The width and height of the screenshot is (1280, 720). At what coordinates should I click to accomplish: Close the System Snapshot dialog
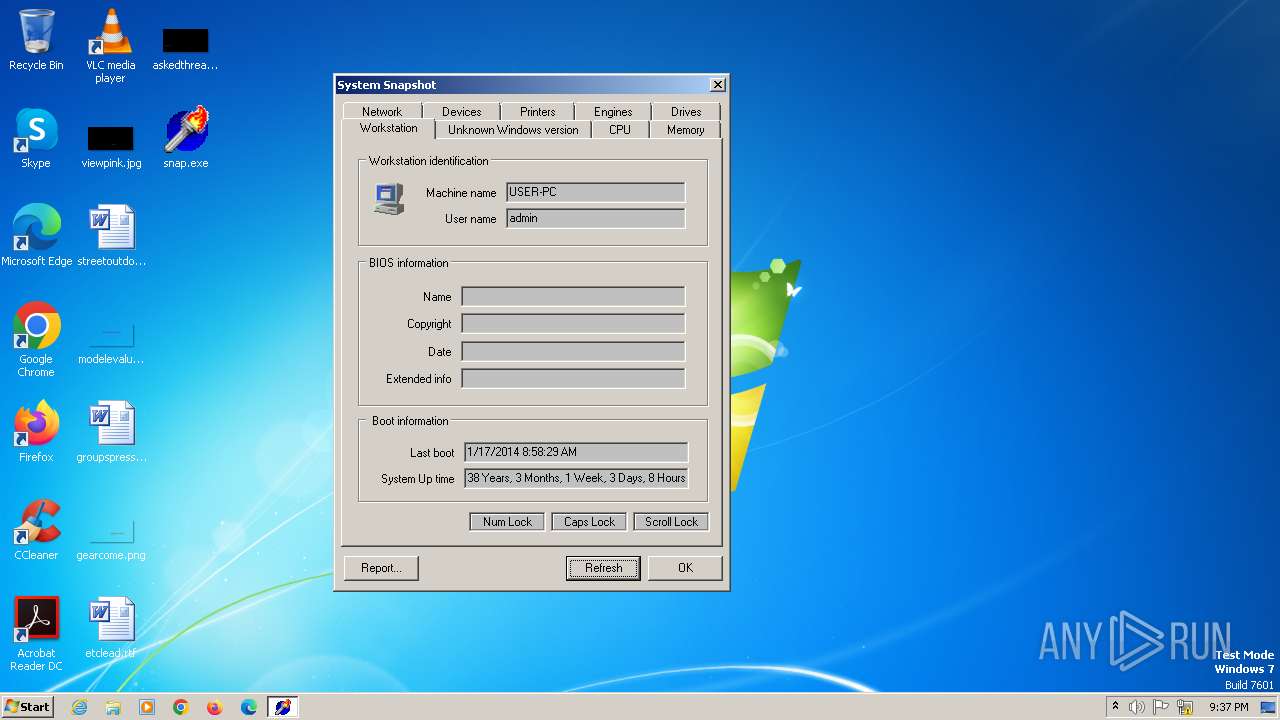717,85
